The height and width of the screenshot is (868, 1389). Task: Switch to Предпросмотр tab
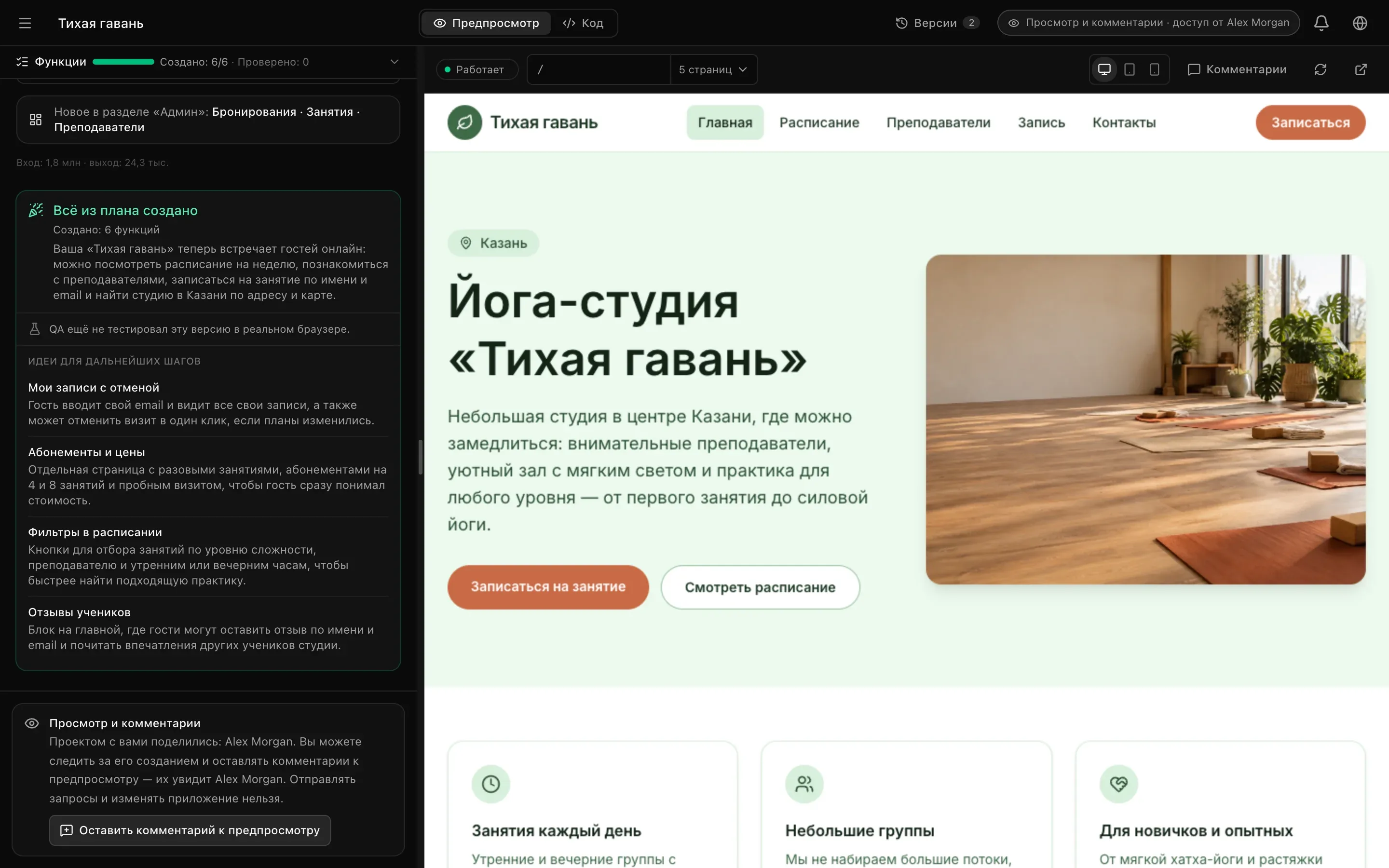(486, 23)
